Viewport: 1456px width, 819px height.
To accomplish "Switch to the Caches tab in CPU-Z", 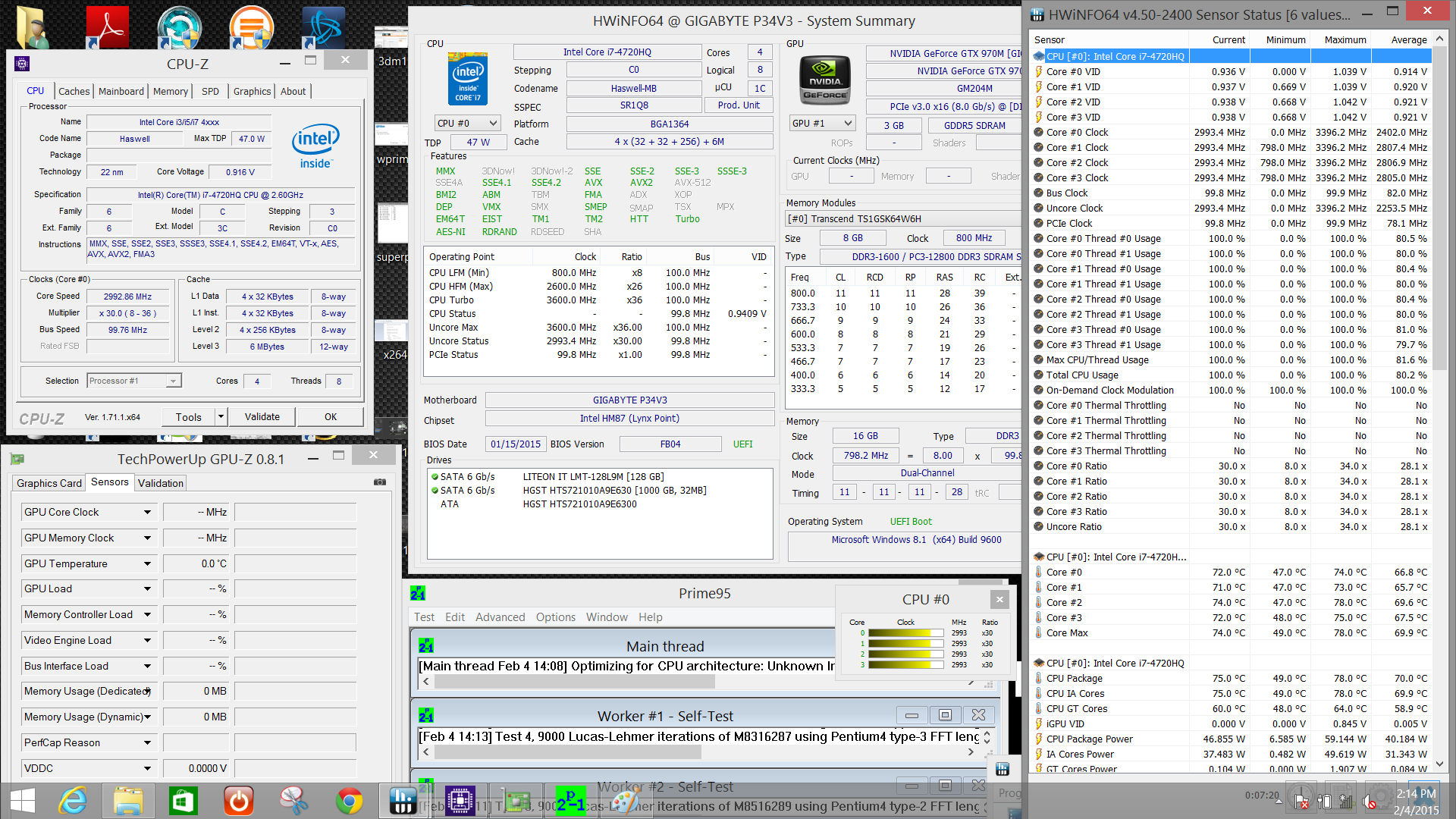I will click(74, 91).
